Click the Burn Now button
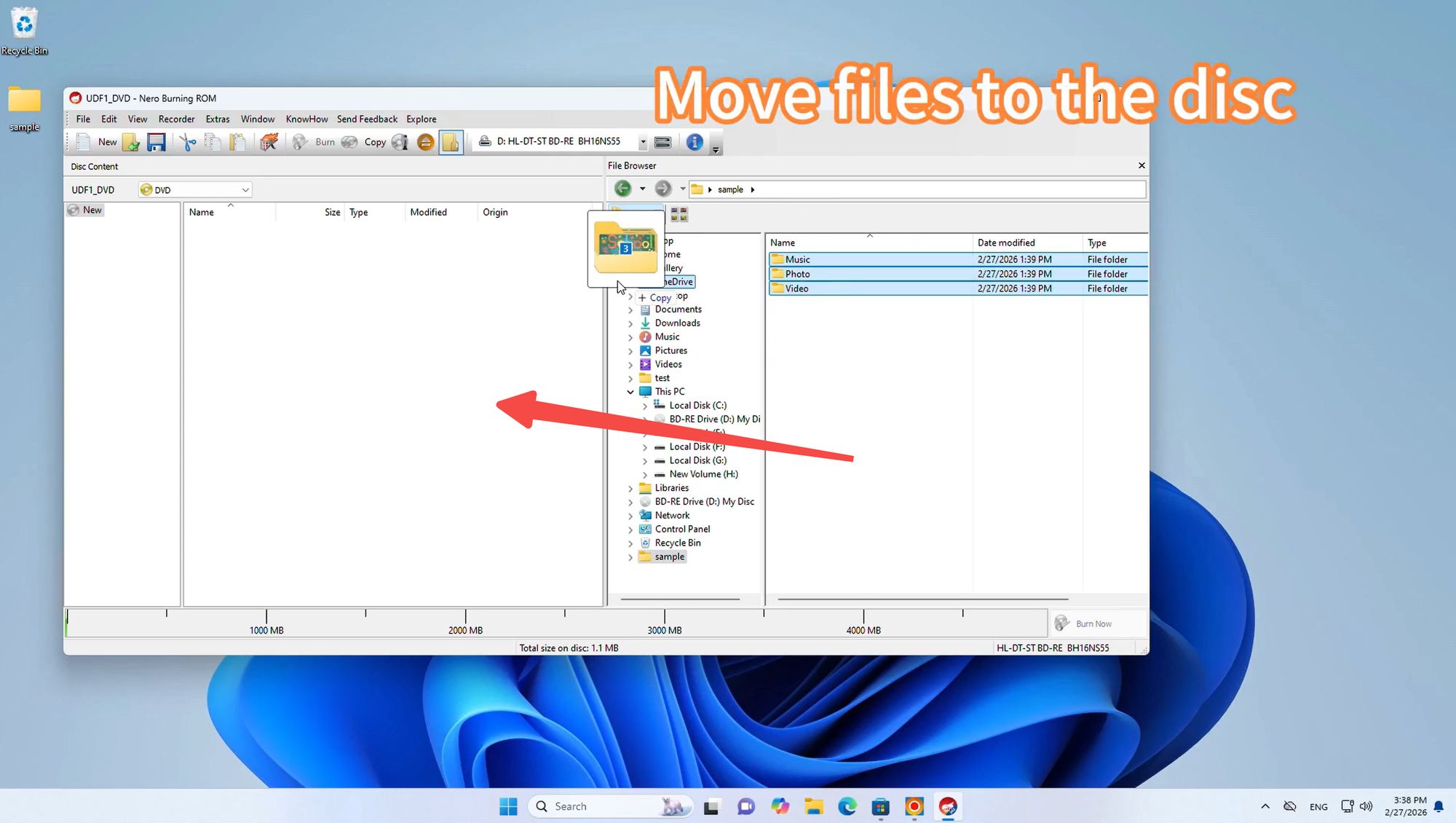This screenshot has height=823, width=1456. pyautogui.click(x=1093, y=623)
